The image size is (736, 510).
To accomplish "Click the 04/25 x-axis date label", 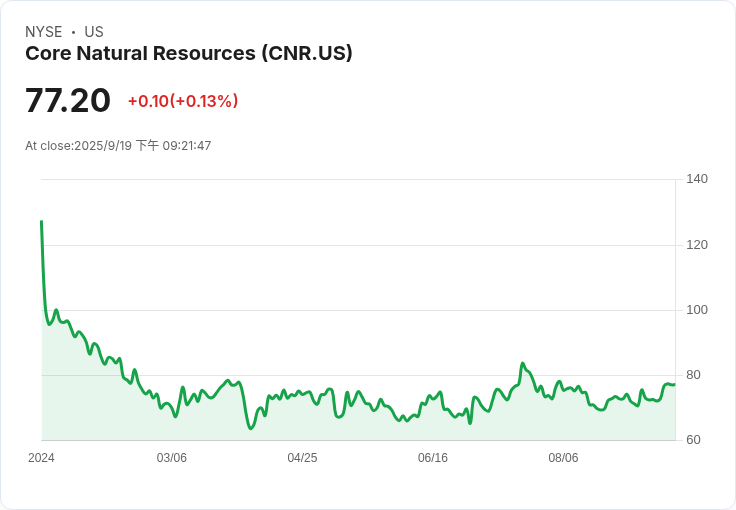I will click(302, 458).
